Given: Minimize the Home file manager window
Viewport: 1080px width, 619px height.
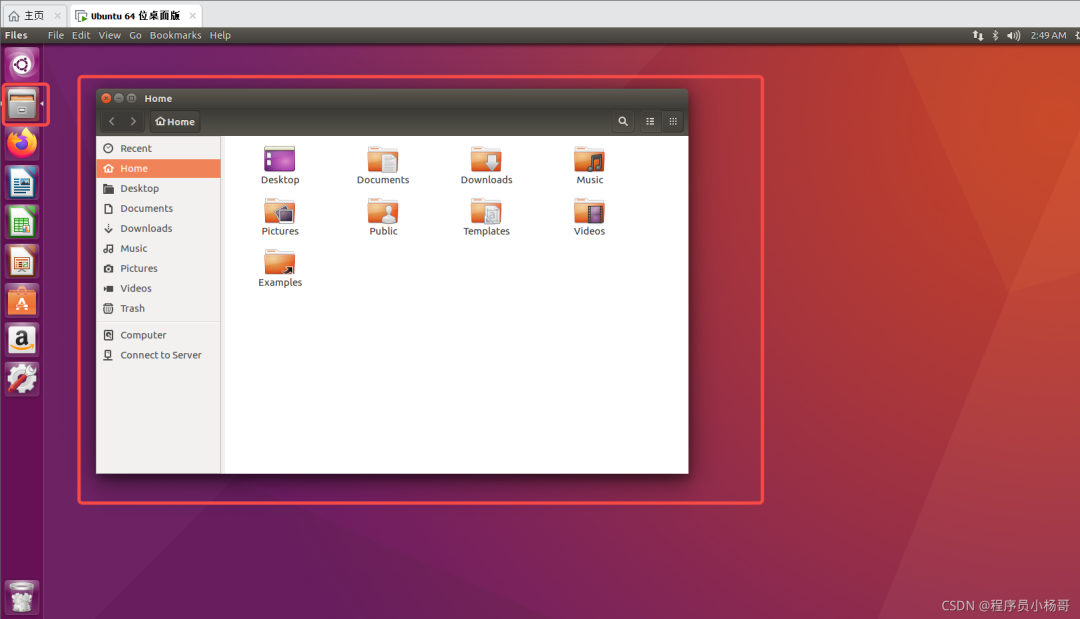Looking at the screenshot, I should click(x=118, y=98).
